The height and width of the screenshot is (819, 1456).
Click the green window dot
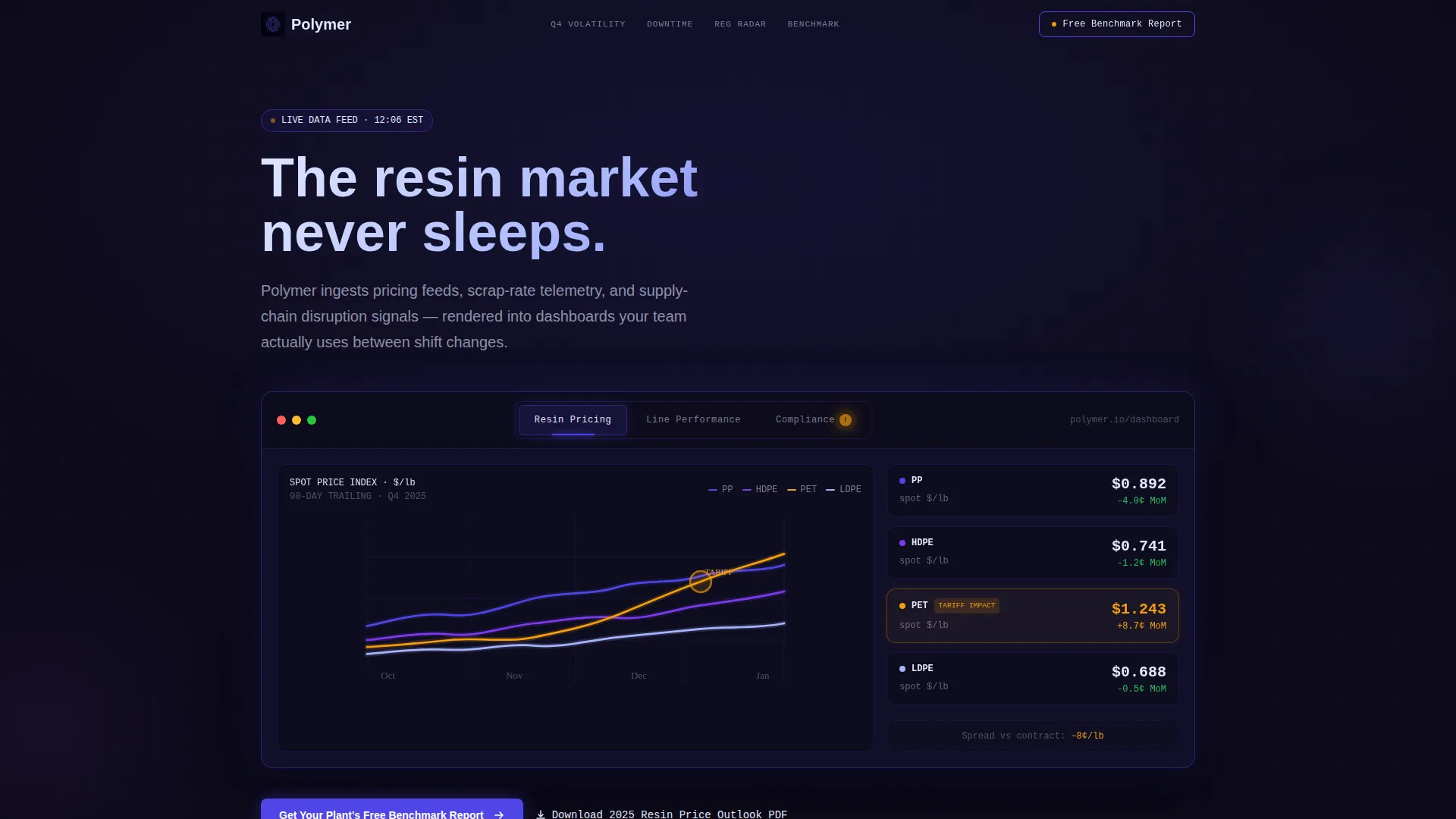(312, 420)
